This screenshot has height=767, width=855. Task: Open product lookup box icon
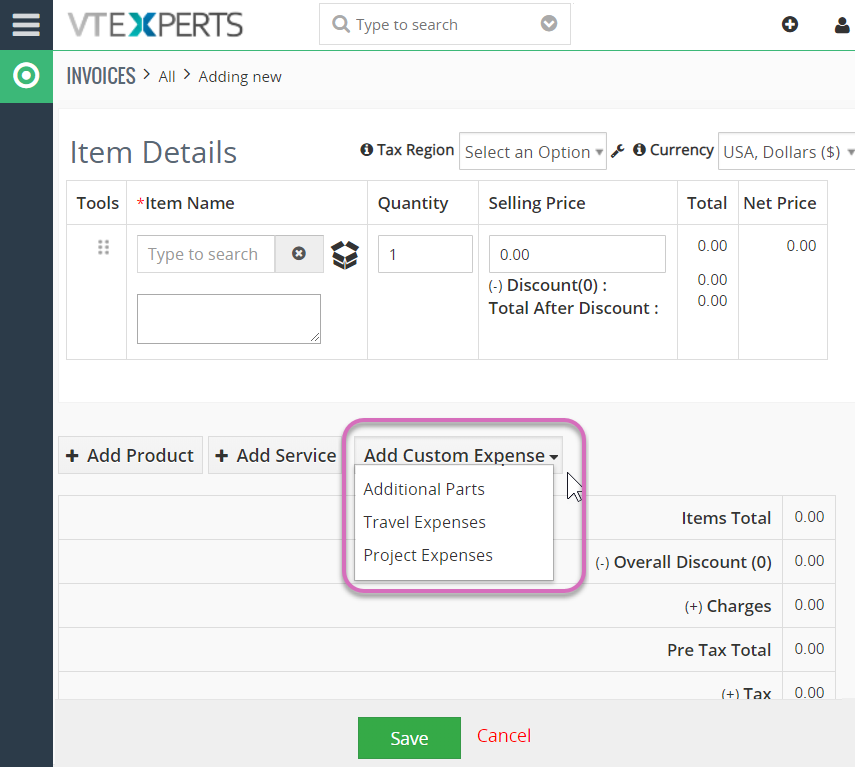[x=345, y=255]
